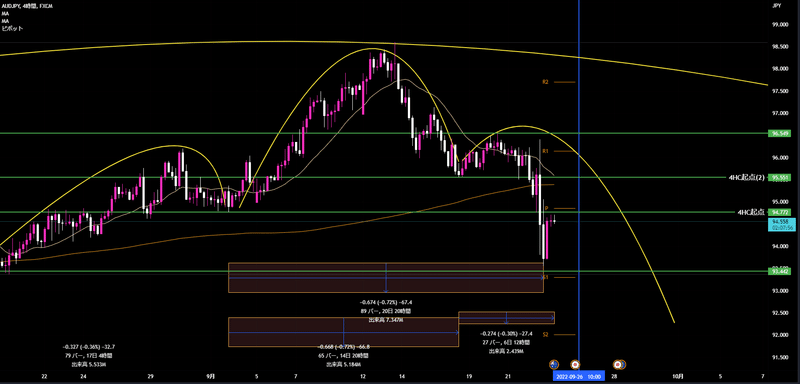Click the 9月 label on time axis
This screenshot has height=384, width=800.
[x=211, y=376]
